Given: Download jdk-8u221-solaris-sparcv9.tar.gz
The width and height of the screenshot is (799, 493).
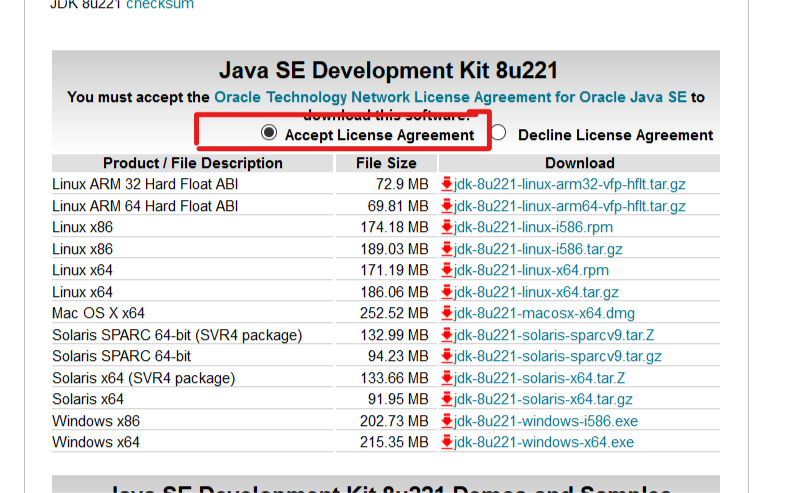Looking at the screenshot, I should point(557,356).
